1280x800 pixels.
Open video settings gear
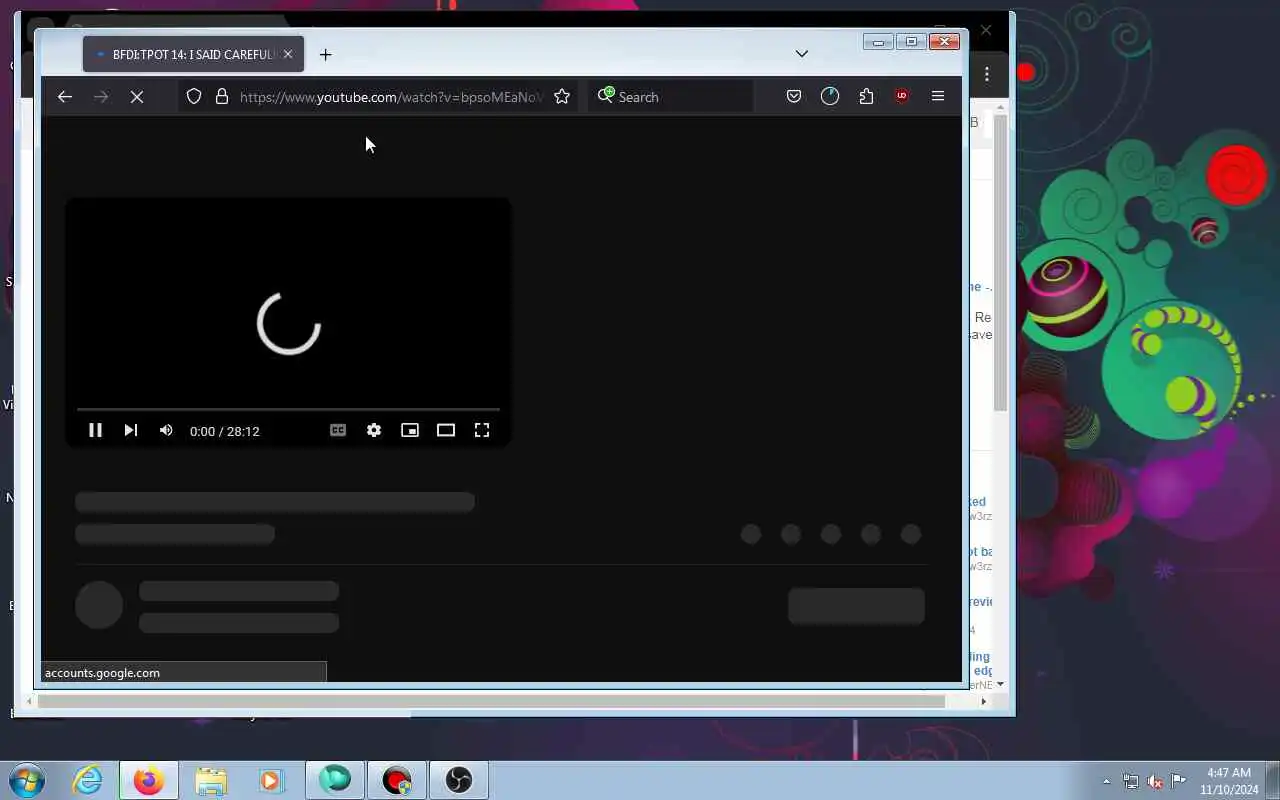pyautogui.click(x=374, y=430)
